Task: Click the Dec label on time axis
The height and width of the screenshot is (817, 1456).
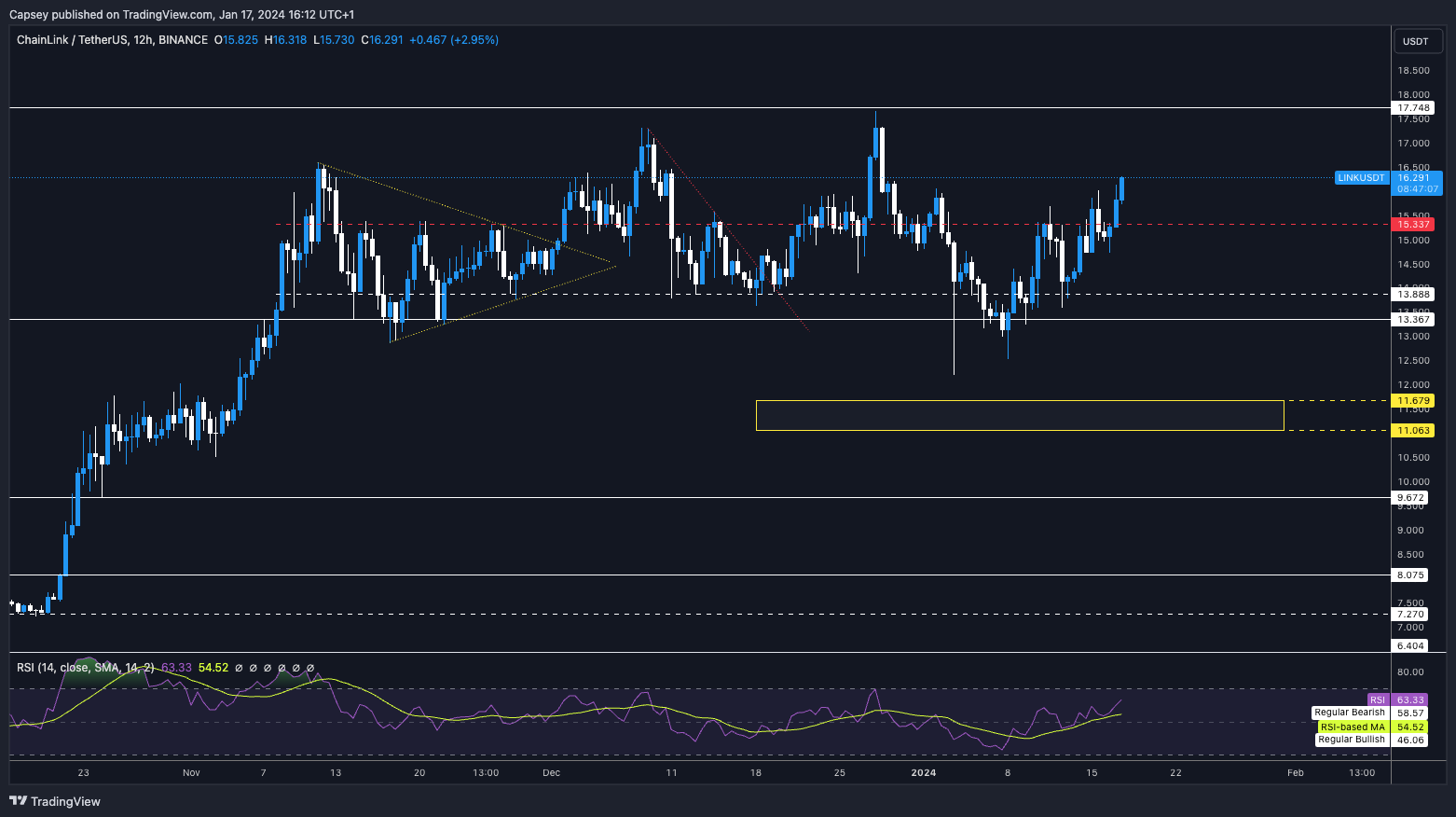Action: point(551,772)
